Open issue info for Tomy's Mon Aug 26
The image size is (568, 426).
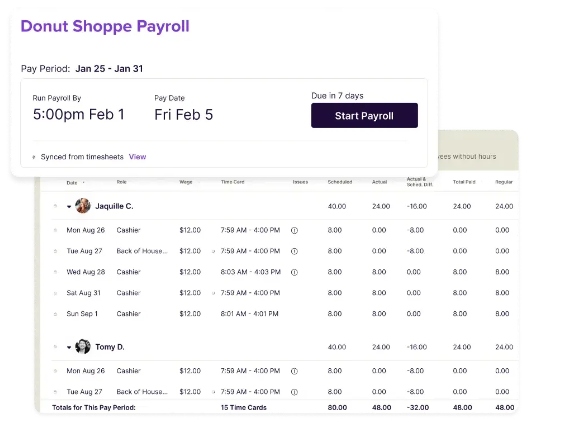pos(295,371)
